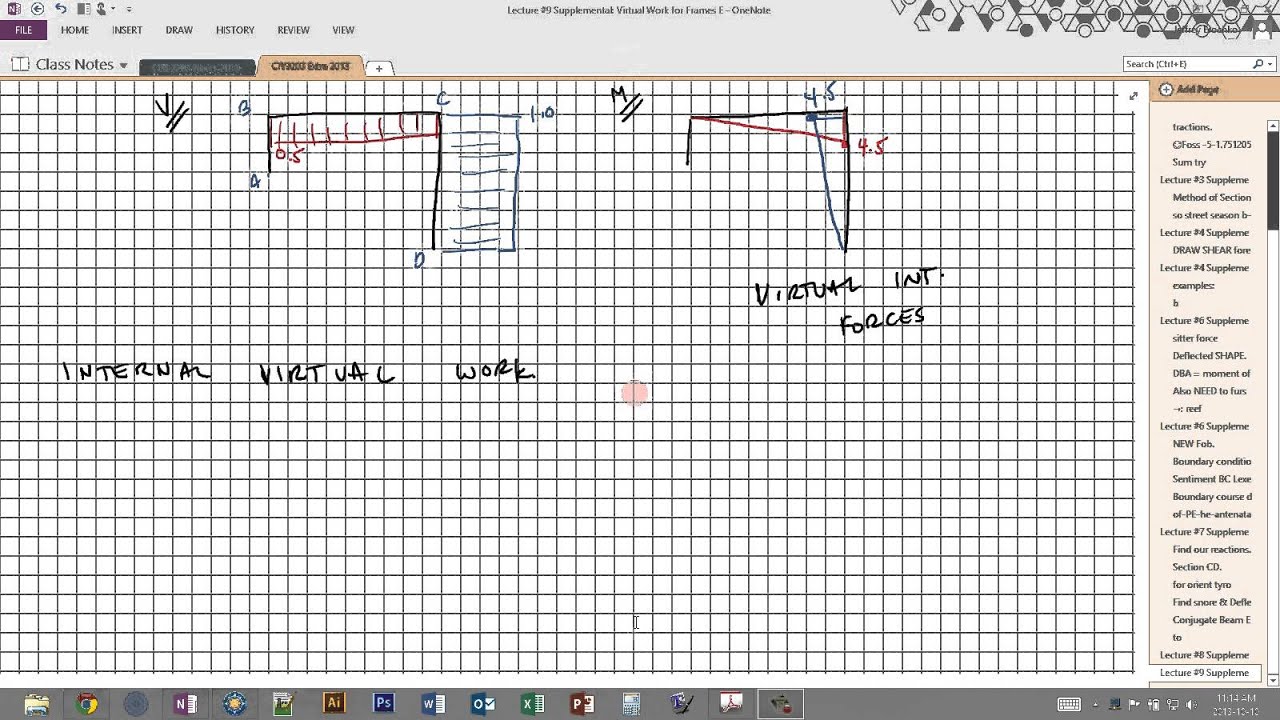The height and width of the screenshot is (720, 1280).
Task: Click the OneNote application icon in title bar
Action: (x=13, y=8)
